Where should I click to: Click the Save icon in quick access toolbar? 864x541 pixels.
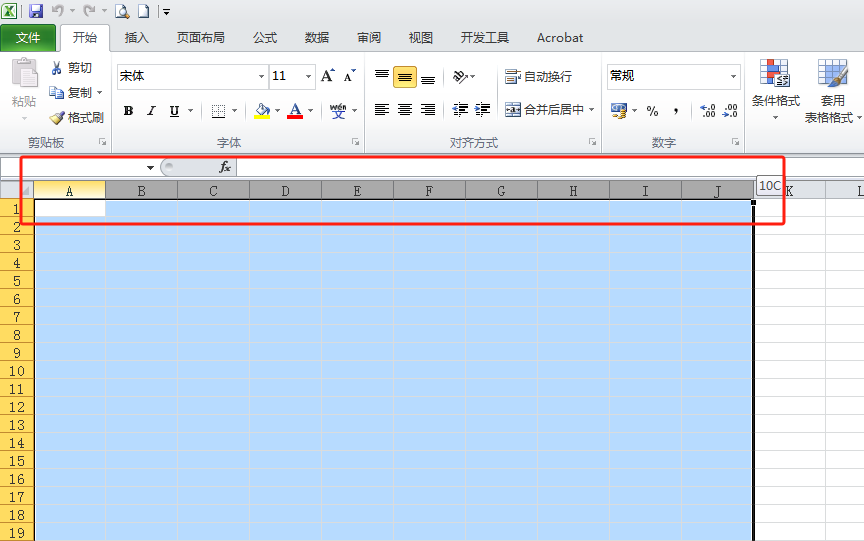pyautogui.click(x=36, y=11)
